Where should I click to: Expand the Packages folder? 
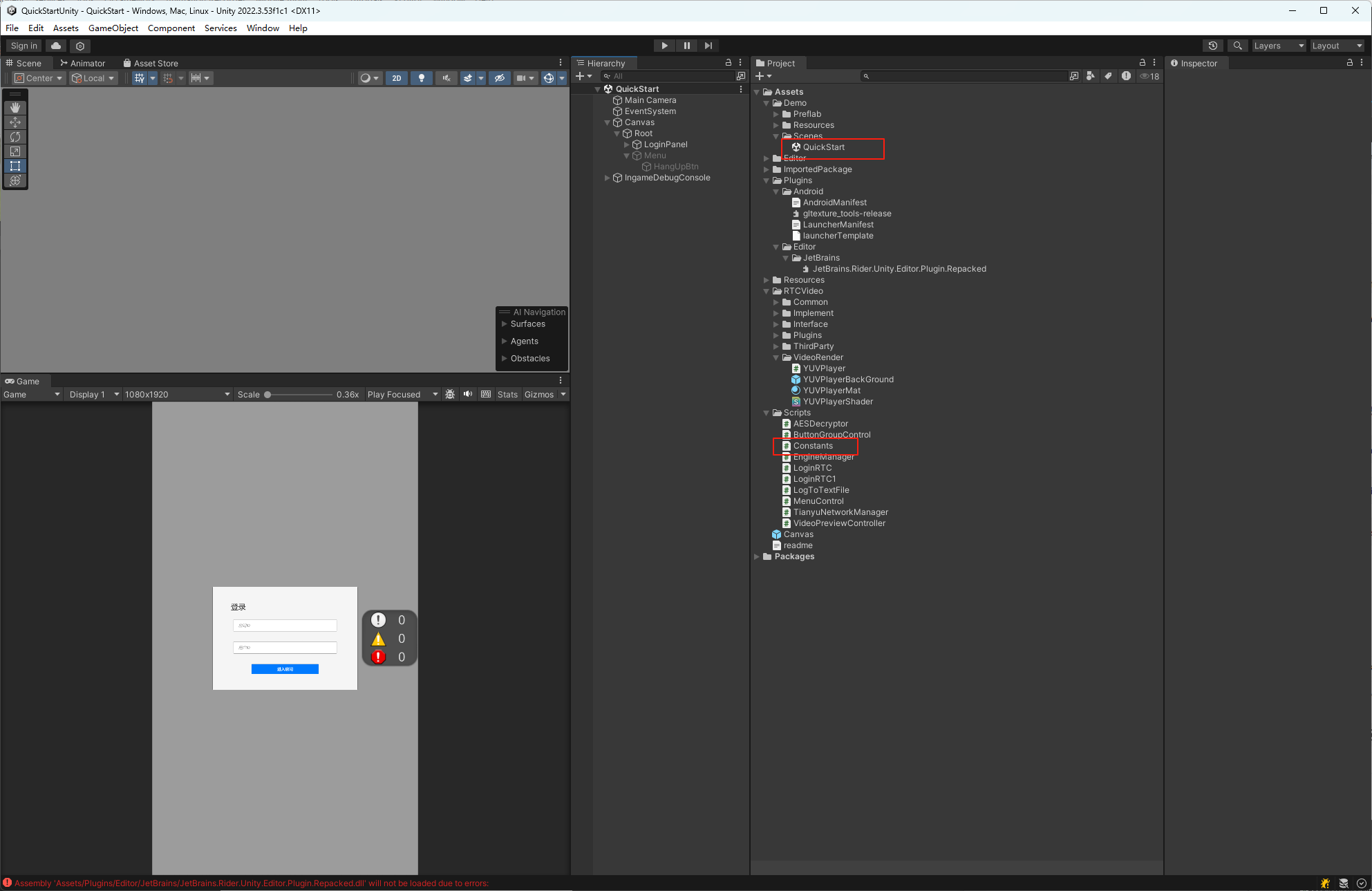point(757,556)
